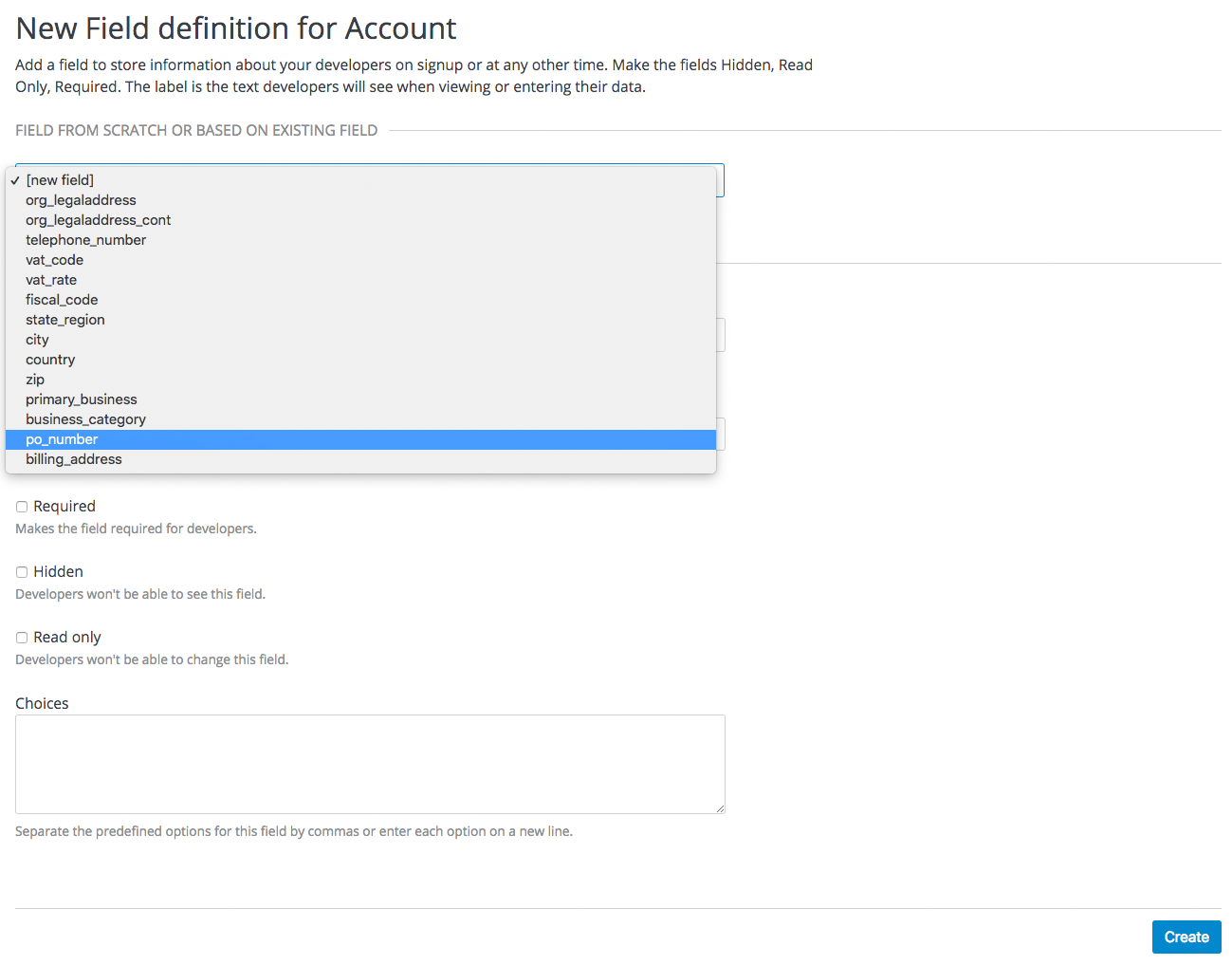Select country from the field list
Image resolution: width=1232 pixels, height=965 pixels.
tap(50, 359)
